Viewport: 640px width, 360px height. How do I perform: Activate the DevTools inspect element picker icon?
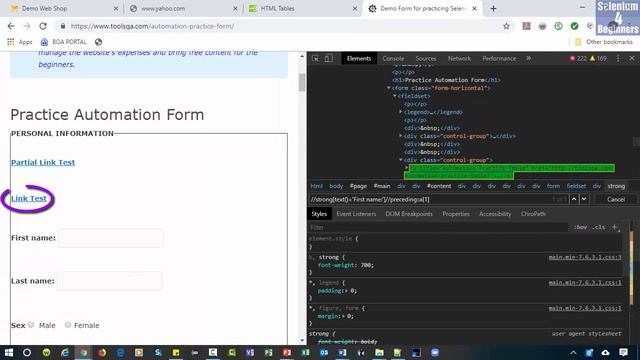(x=316, y=58)
